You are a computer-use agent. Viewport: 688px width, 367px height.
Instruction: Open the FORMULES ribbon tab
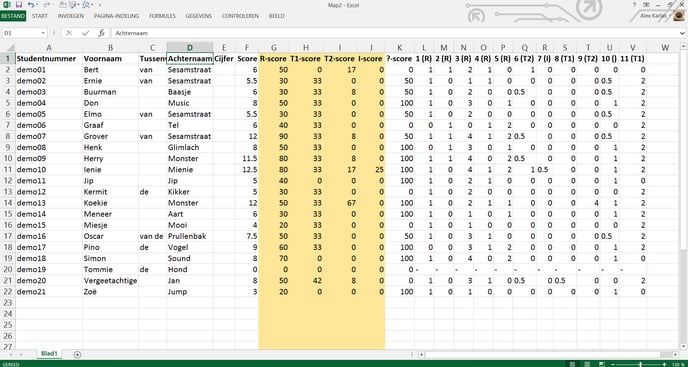[x=162, y=16]
